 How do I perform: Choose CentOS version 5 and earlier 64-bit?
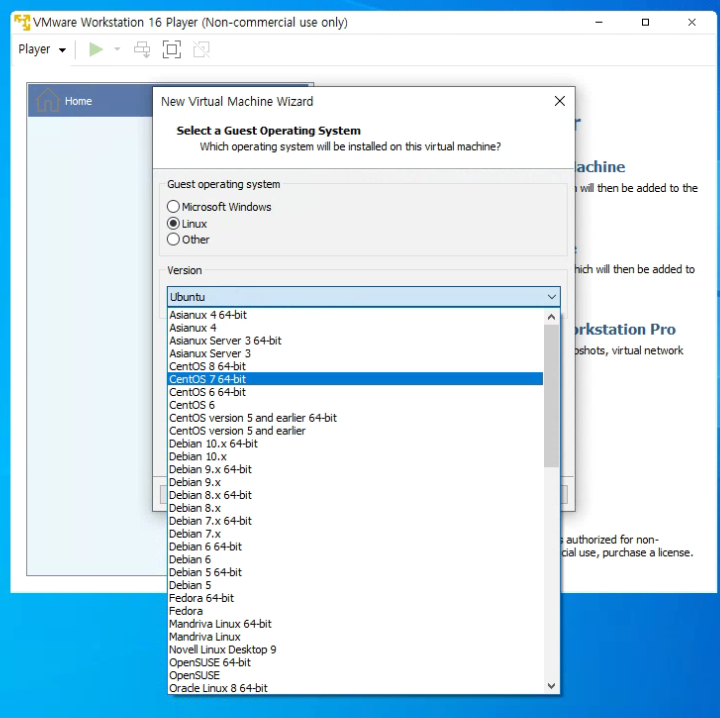coord(355,418)
